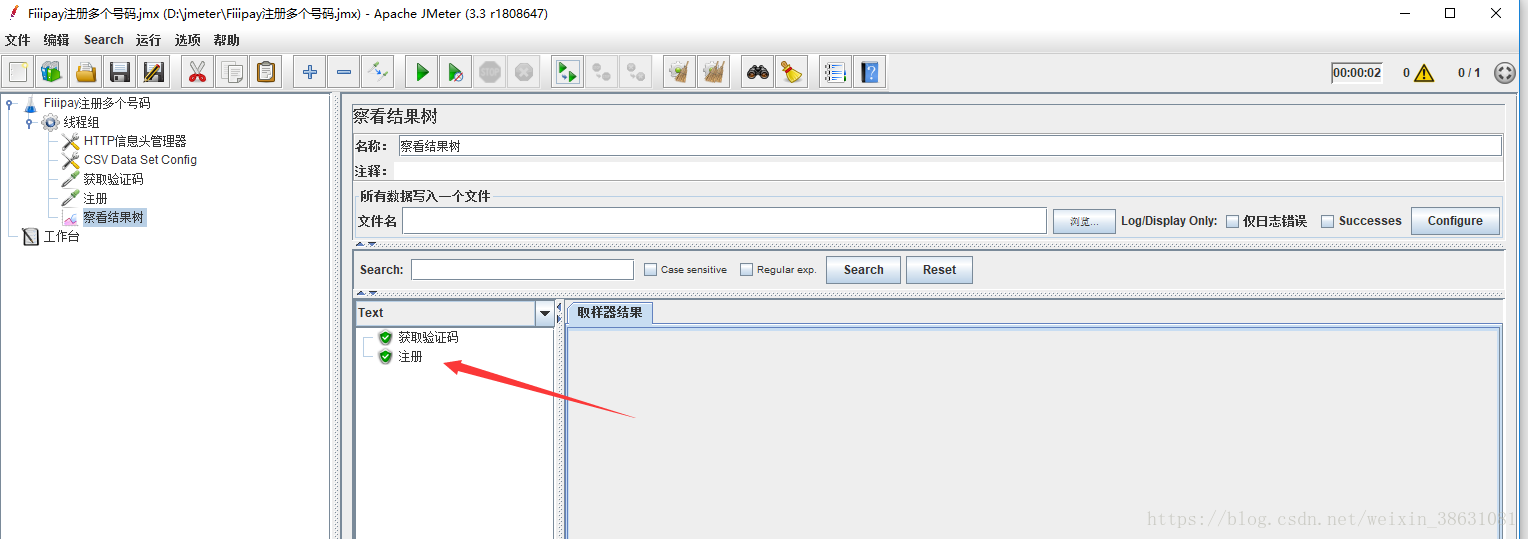Open Help with question mark icon
This screenshot has width=1528, height=539.
click(x=869, y=72)
